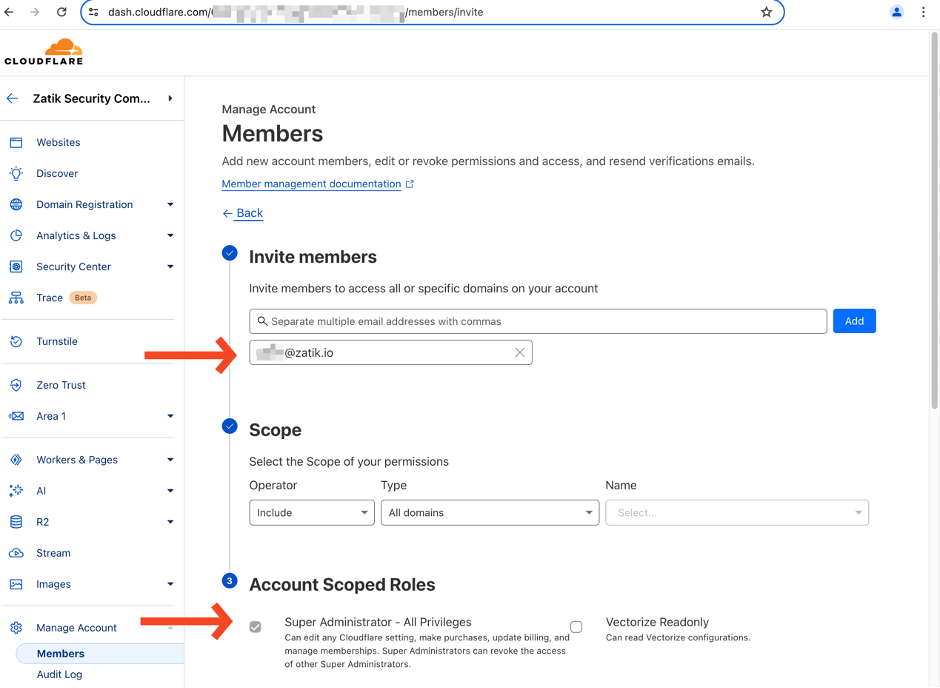
Task: Click the Websites sidebar icon
Action: click(16, 143)
